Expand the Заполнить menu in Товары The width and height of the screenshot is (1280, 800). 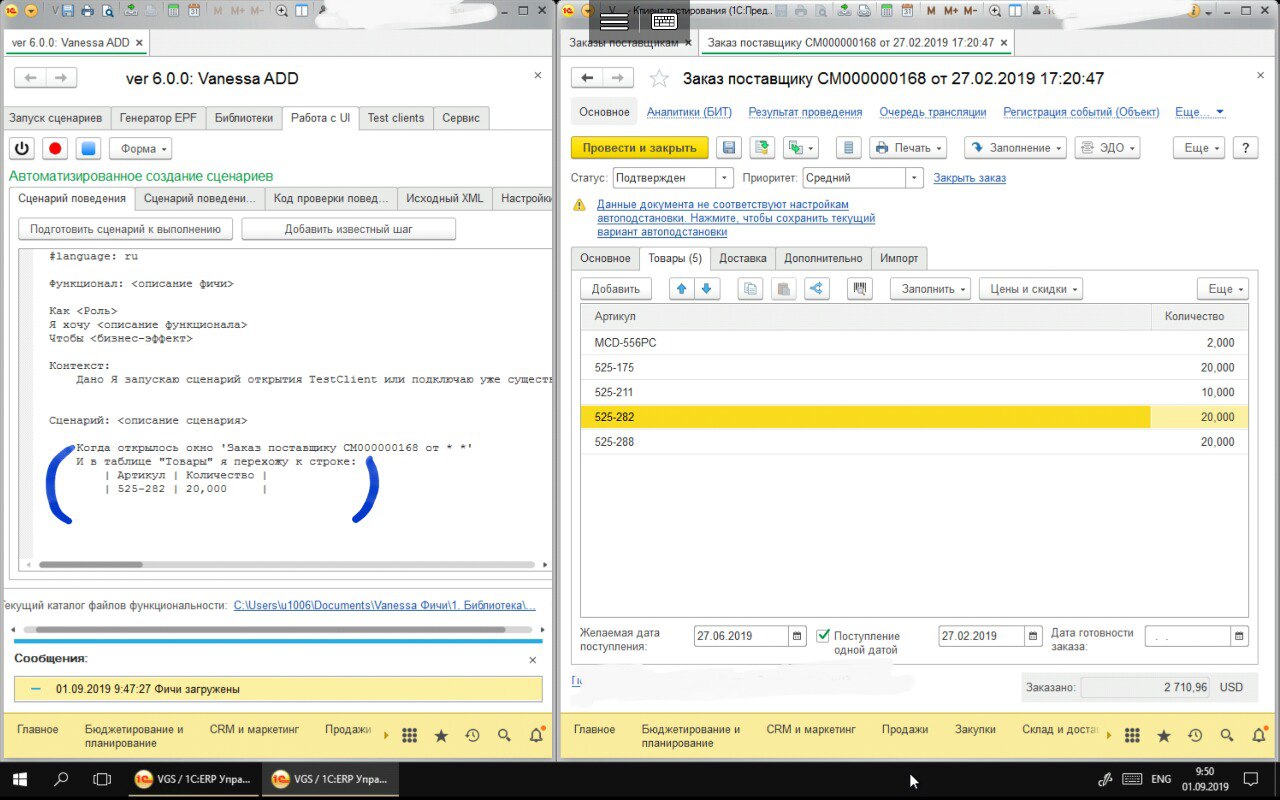point(930,289)
